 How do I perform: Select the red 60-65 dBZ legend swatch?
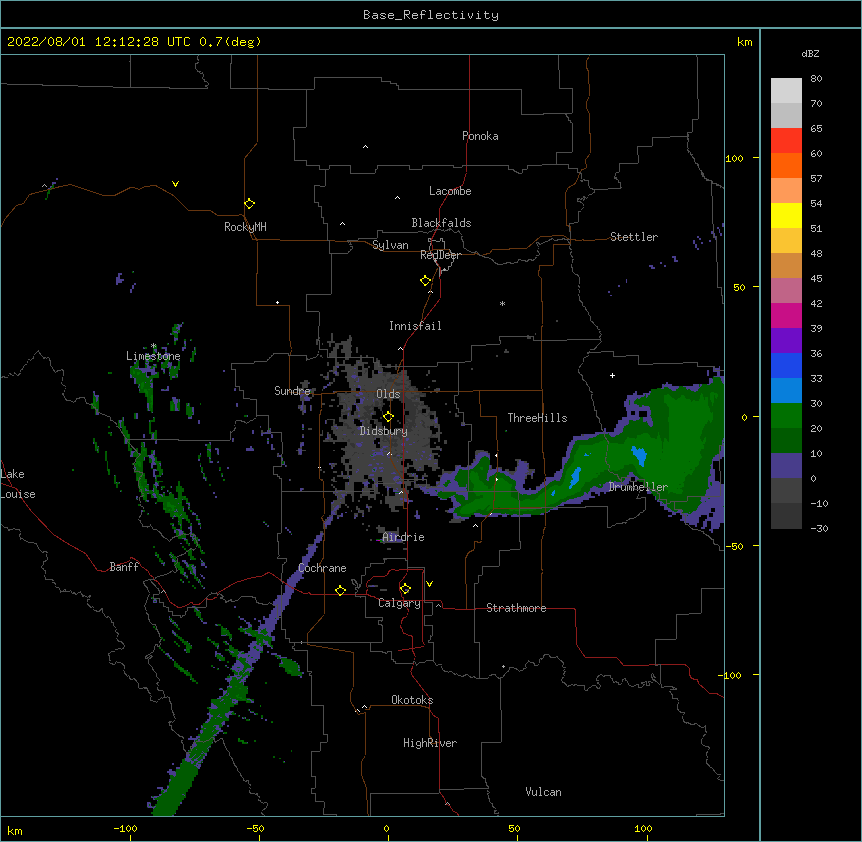tap(786, 141)
